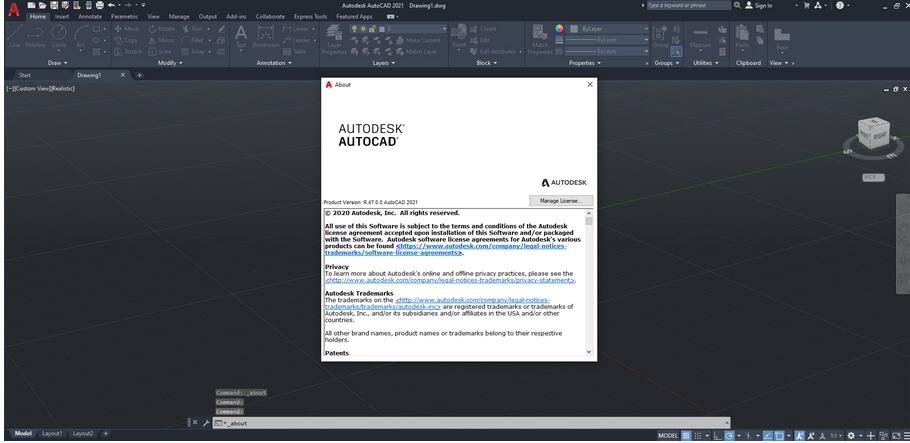The width and height of the screenshot is (910, 443).
Task: Select the Arc tool
Action: click(x=81, y=37)
